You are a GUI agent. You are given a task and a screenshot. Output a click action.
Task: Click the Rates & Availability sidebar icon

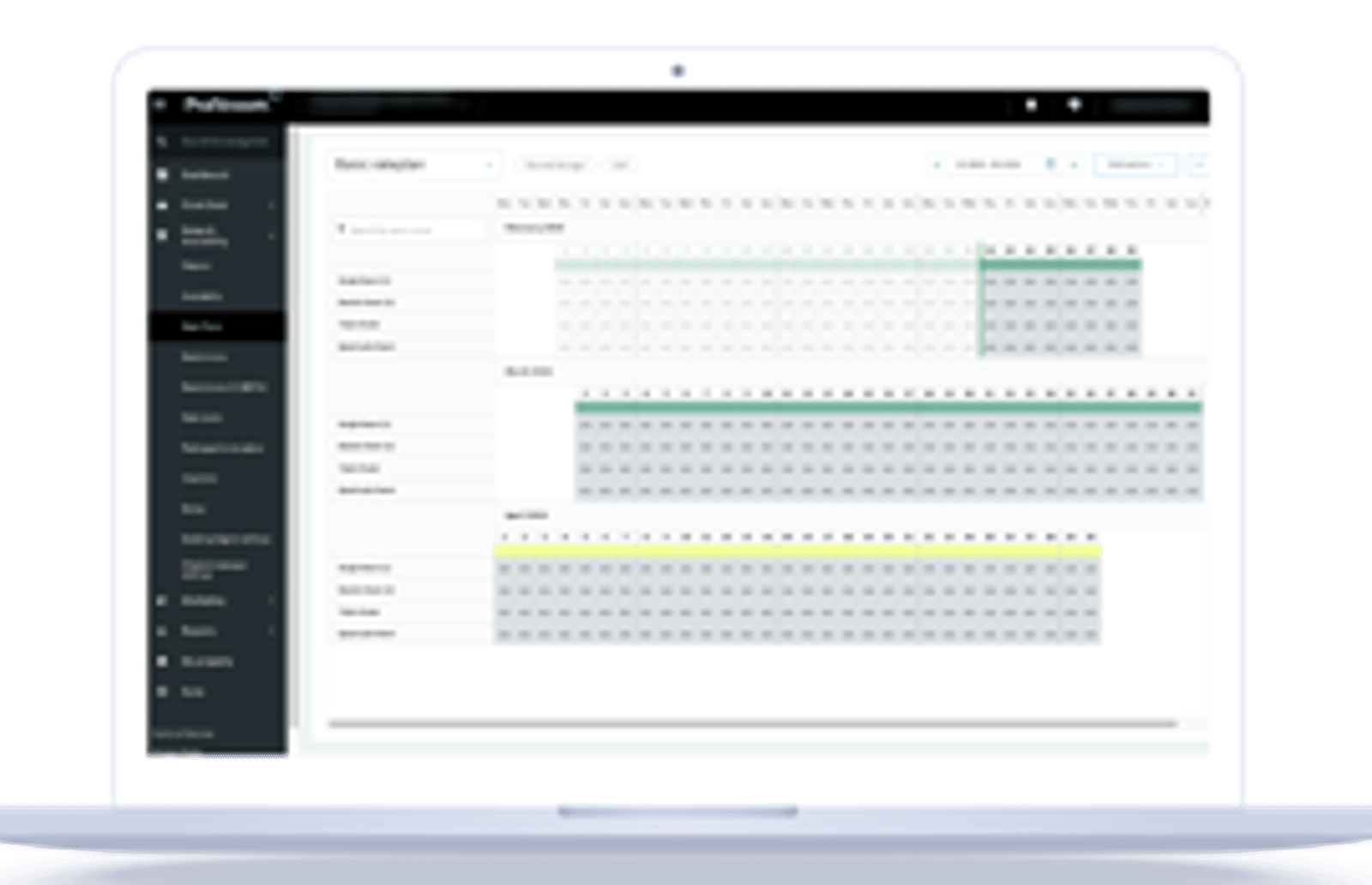[x=162, y=235]
